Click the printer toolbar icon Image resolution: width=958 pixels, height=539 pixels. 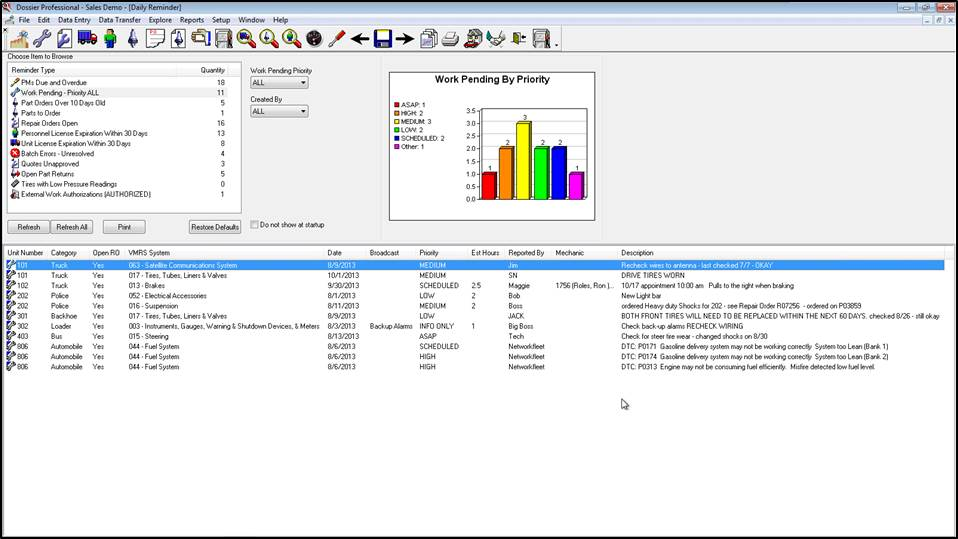click(450, 39)
